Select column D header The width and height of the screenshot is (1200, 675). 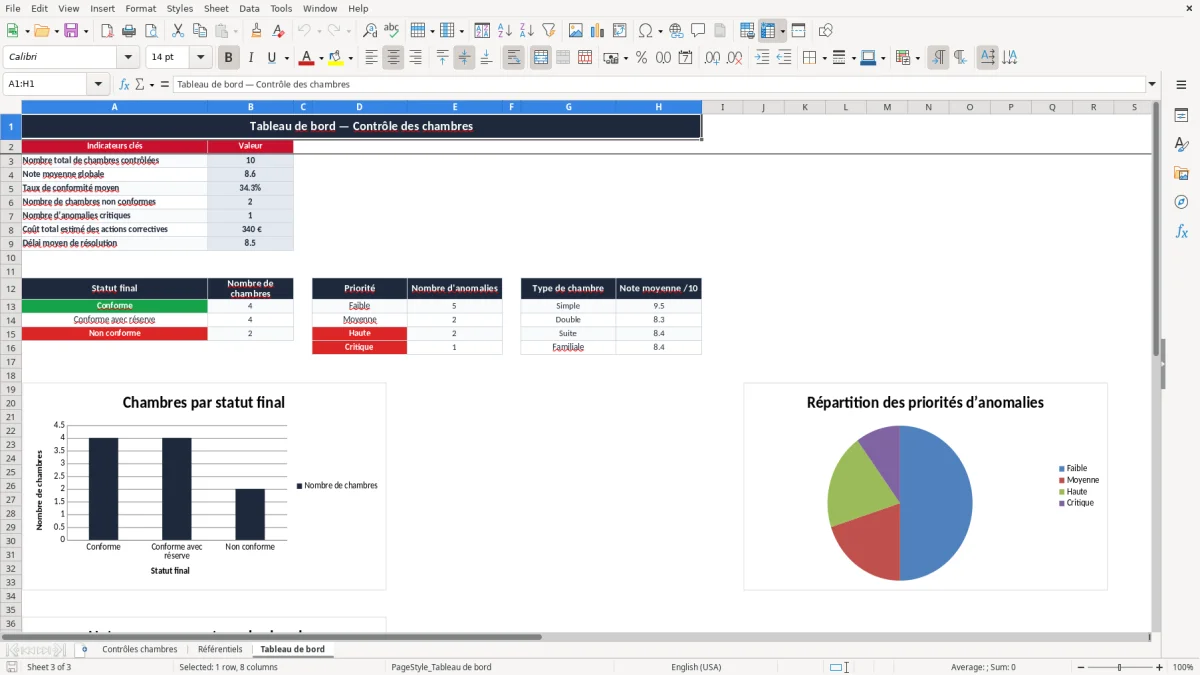(359, 107)
